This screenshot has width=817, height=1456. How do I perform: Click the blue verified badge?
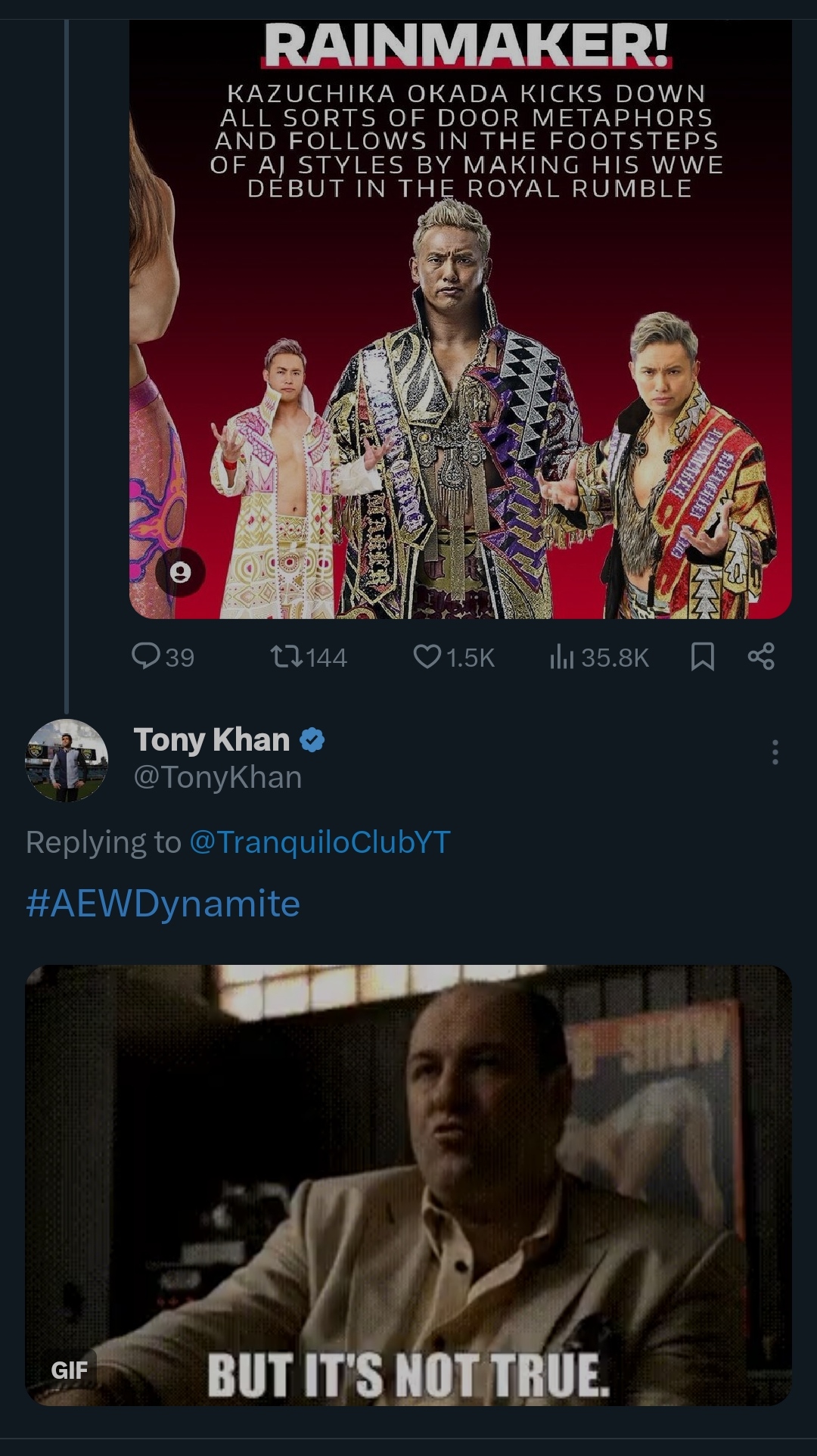click(312, 739)
